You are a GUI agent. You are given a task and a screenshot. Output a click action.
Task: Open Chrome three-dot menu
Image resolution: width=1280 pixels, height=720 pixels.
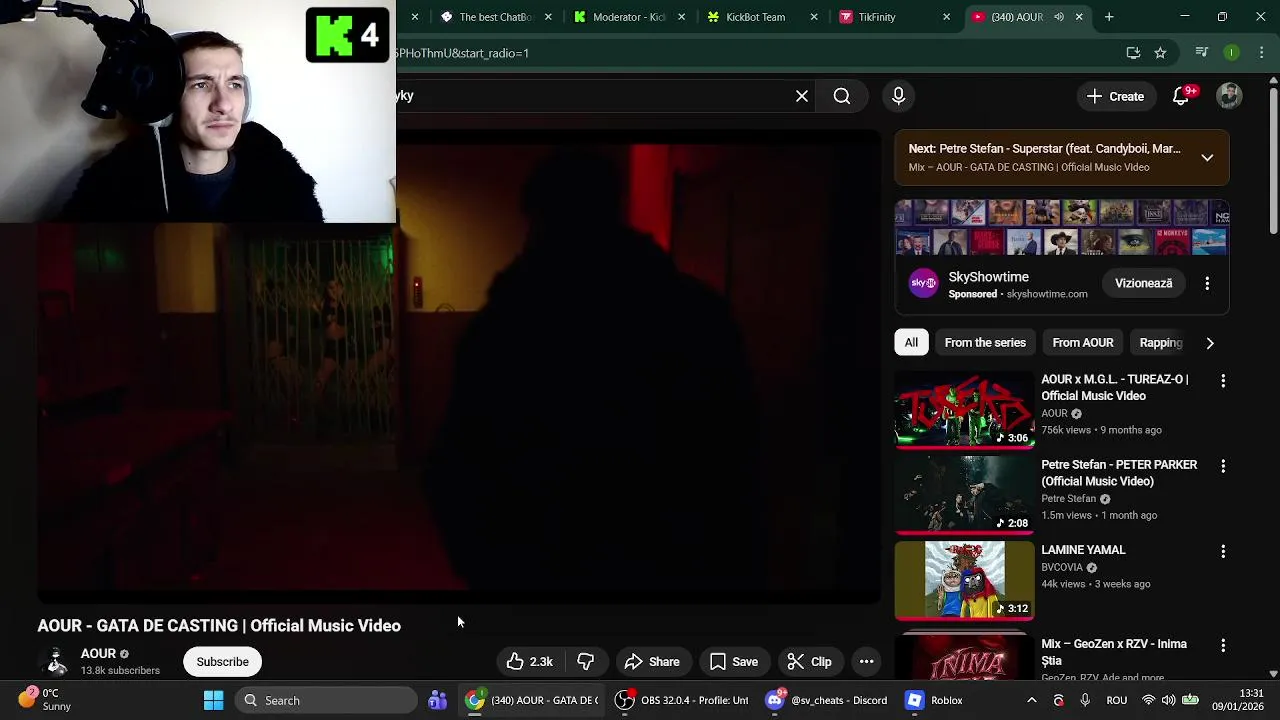click(1262, 53)
